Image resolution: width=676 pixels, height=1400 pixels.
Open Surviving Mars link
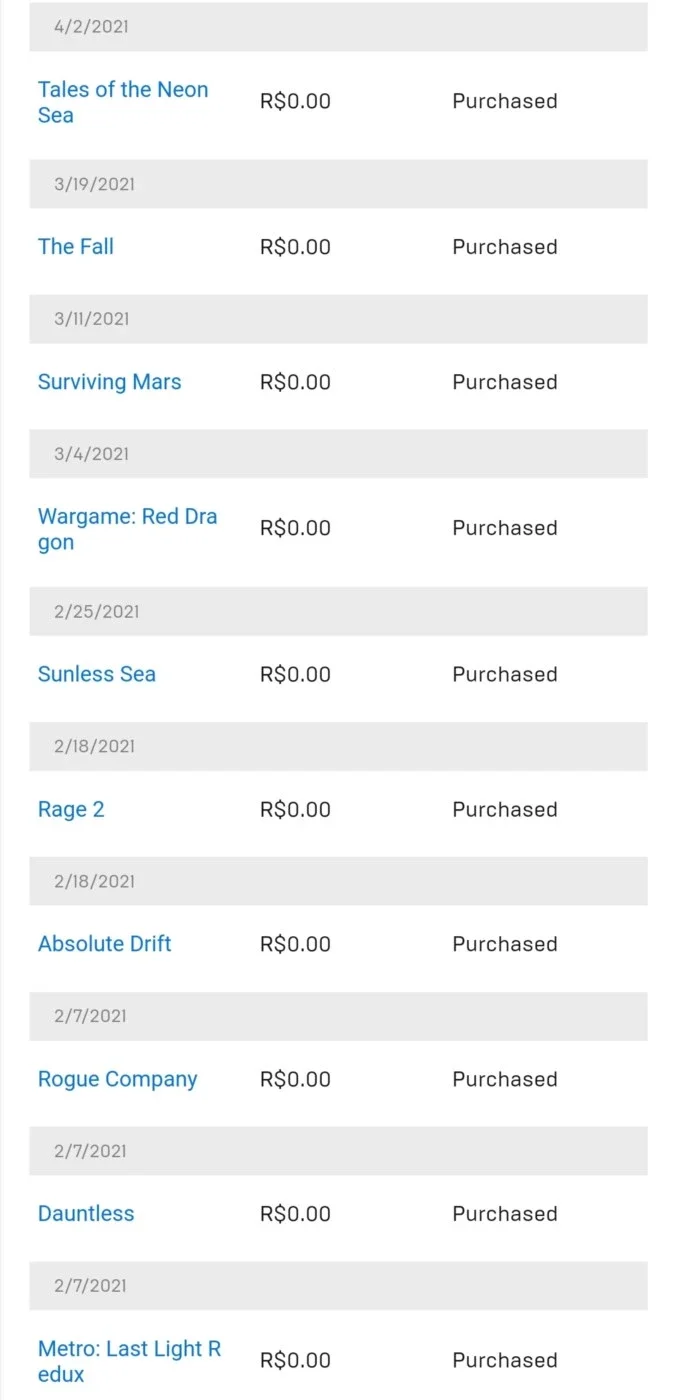coord(110,382)
